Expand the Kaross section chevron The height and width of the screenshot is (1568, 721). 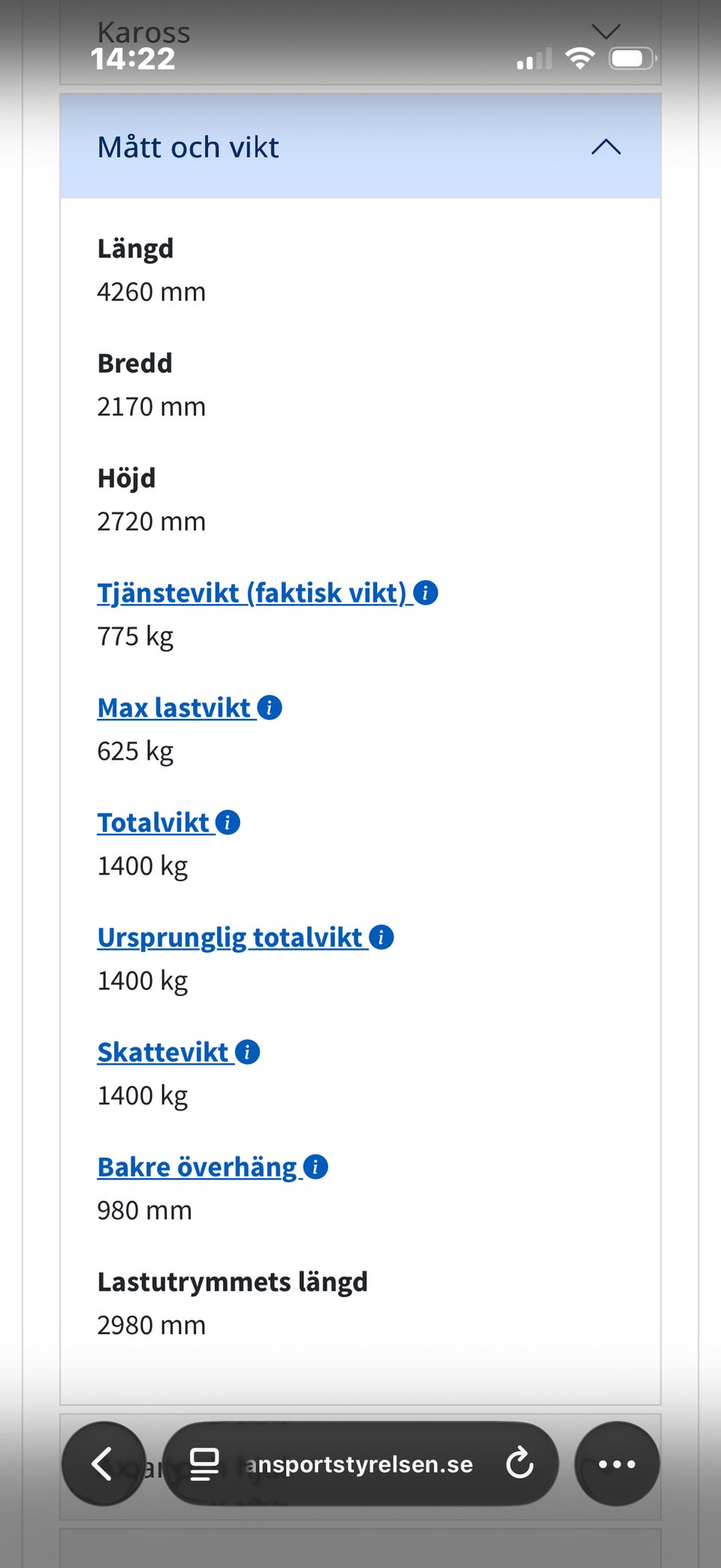605,32
